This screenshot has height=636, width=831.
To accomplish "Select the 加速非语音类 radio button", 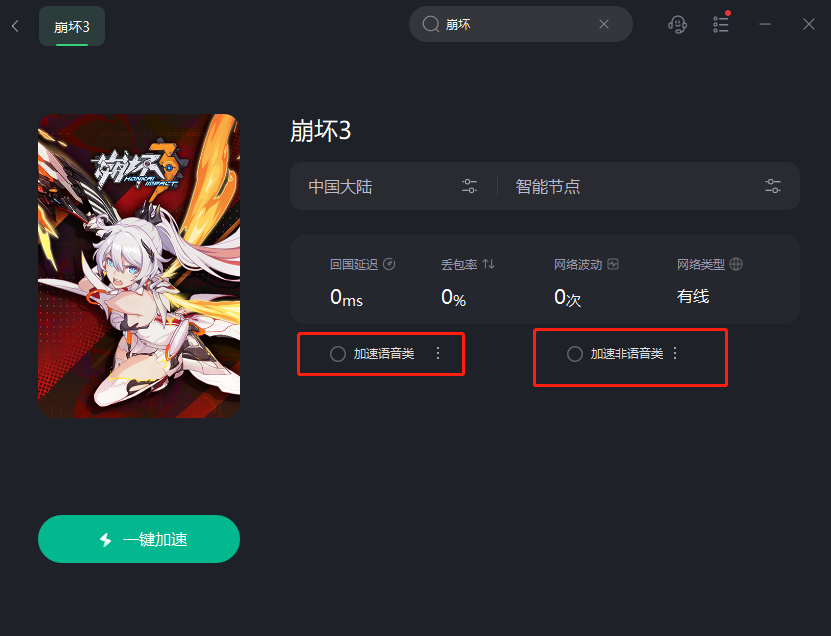I will coord(574,354).
